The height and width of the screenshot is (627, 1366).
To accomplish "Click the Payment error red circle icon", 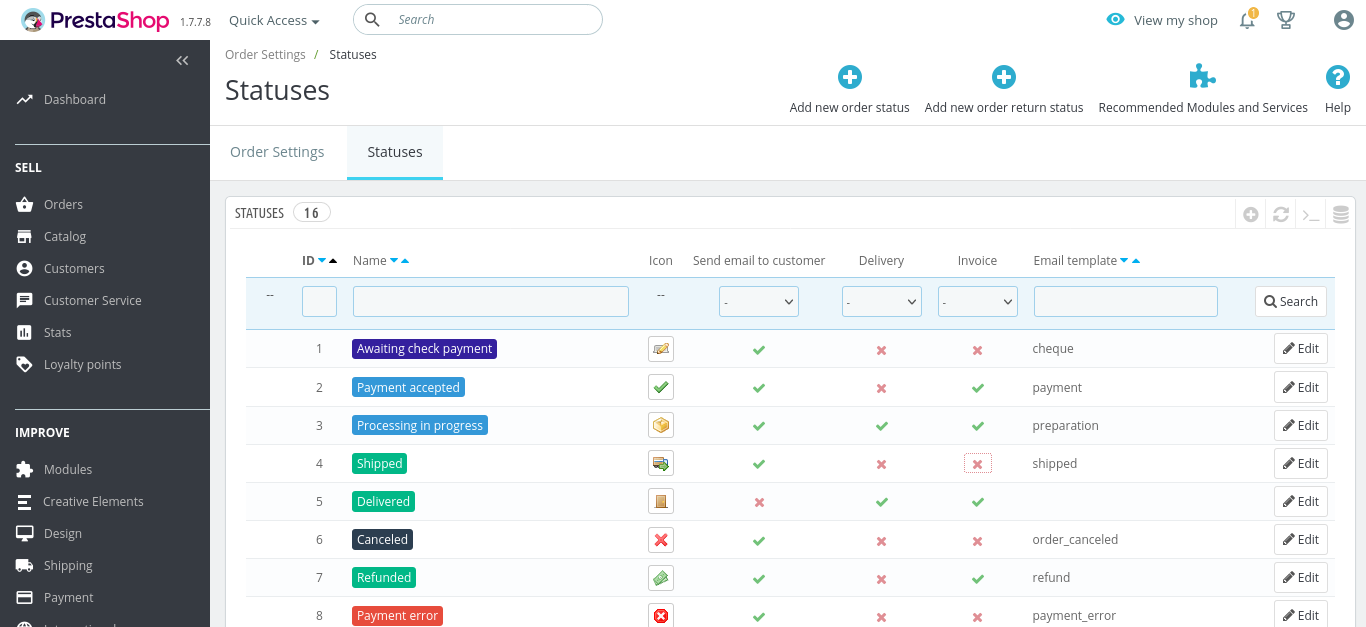I will 661,616.
